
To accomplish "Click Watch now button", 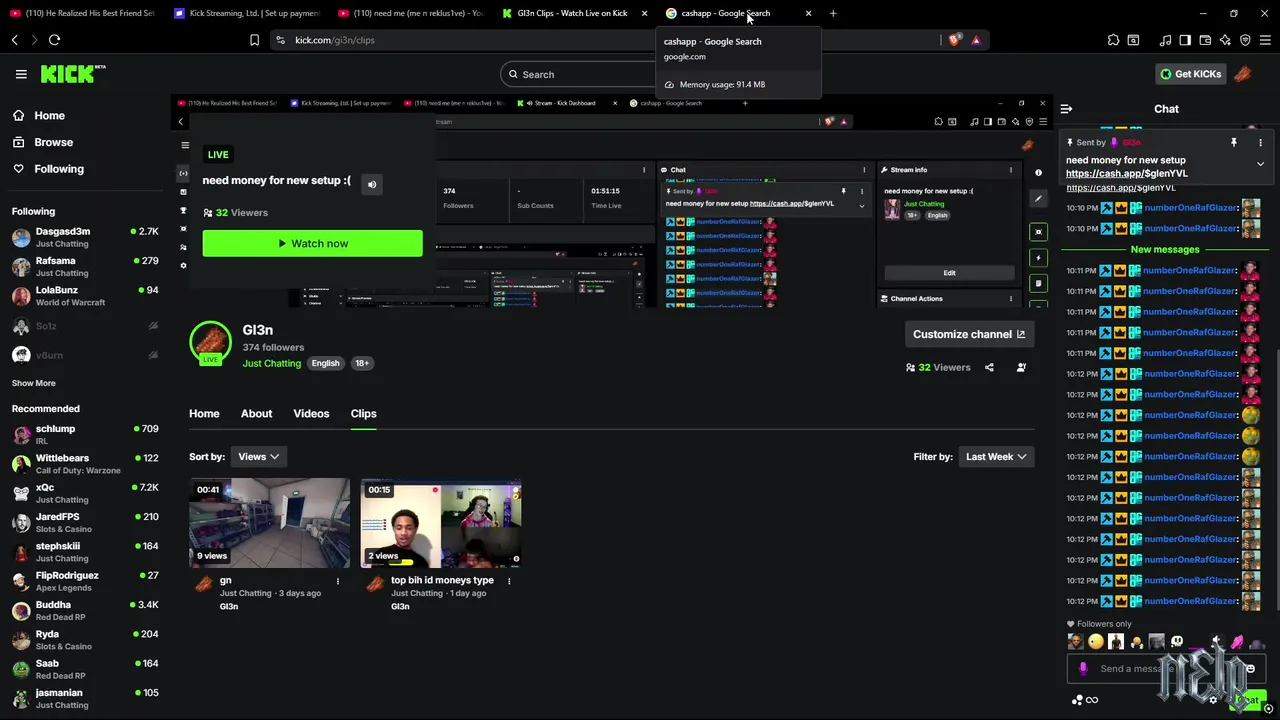I will (x=312, y=243).
